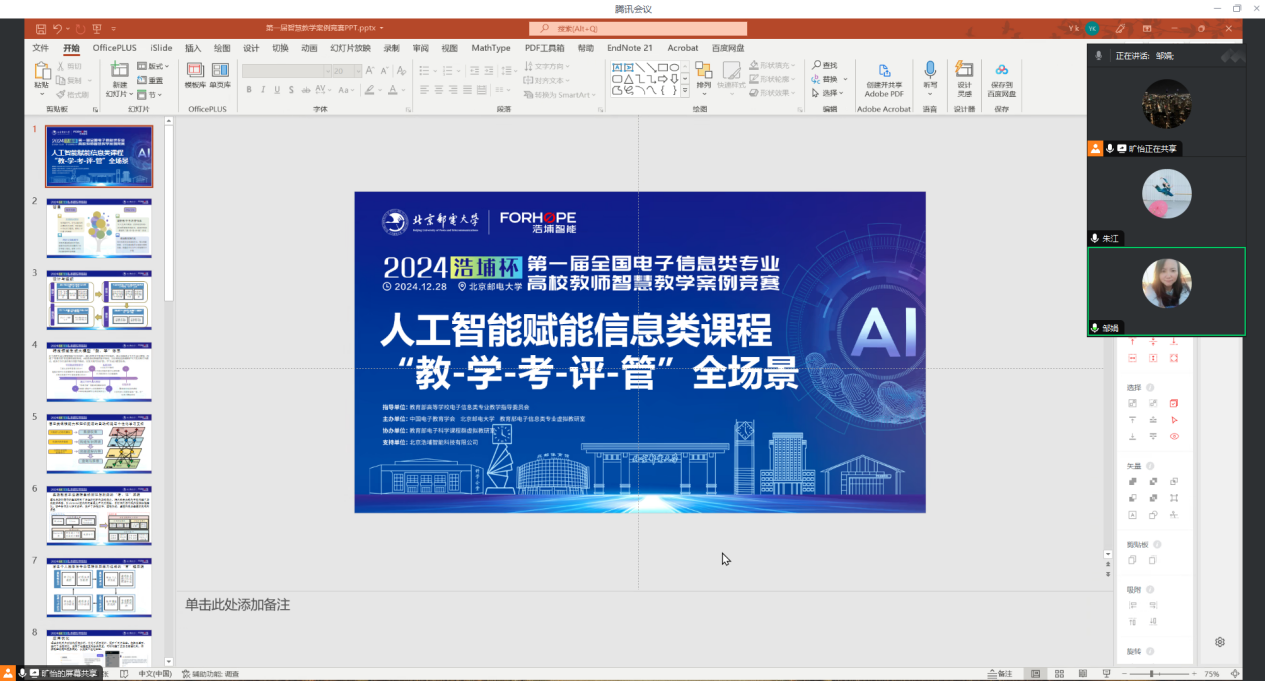
Task: Click the YK account avatar
Action: pos(1093,29)
